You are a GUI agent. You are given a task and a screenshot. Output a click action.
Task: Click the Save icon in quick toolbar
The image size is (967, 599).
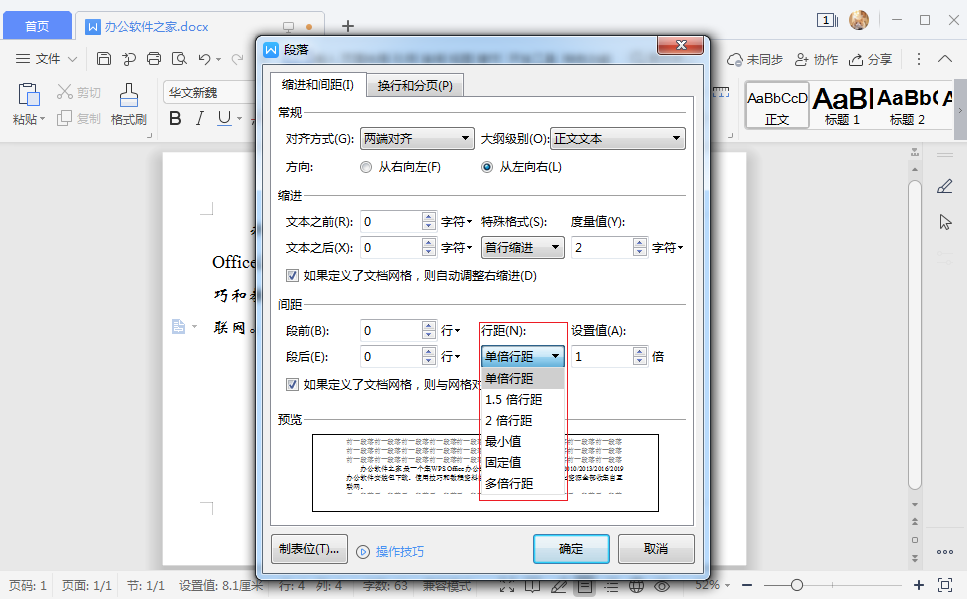click(x=104, y=59)
